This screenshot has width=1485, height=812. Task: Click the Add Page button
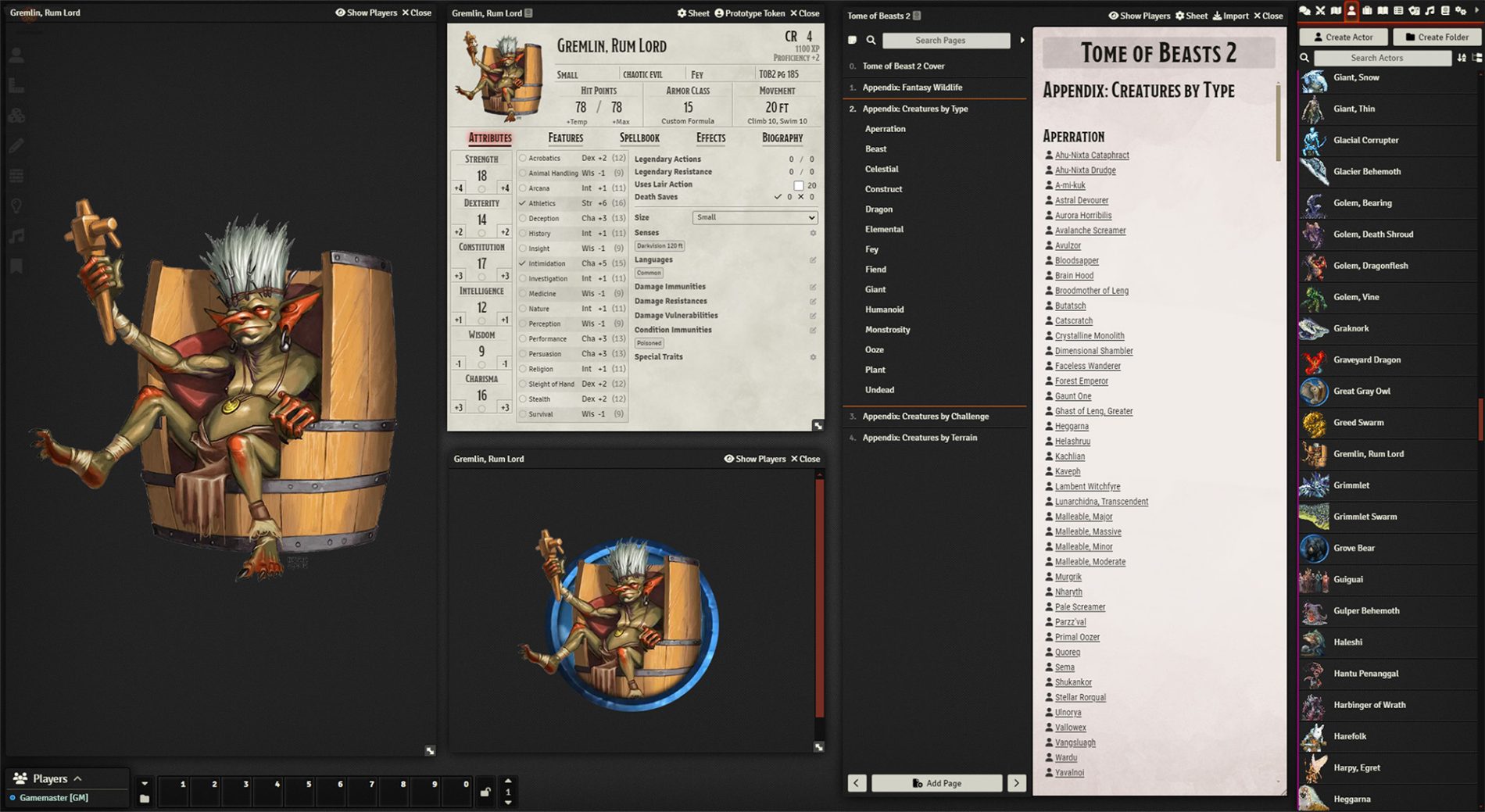point(936,783)
